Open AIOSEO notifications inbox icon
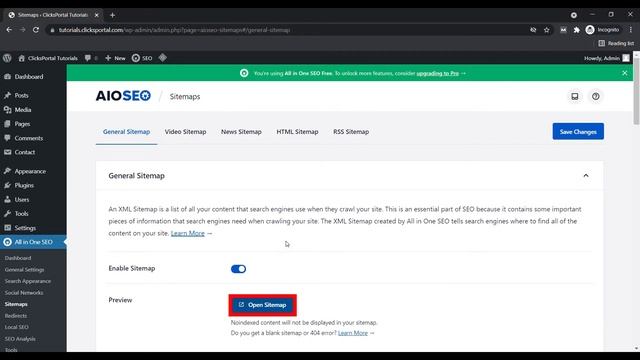Image resolution: width=640 pixels, height=360 pixels. coord(575,96)
